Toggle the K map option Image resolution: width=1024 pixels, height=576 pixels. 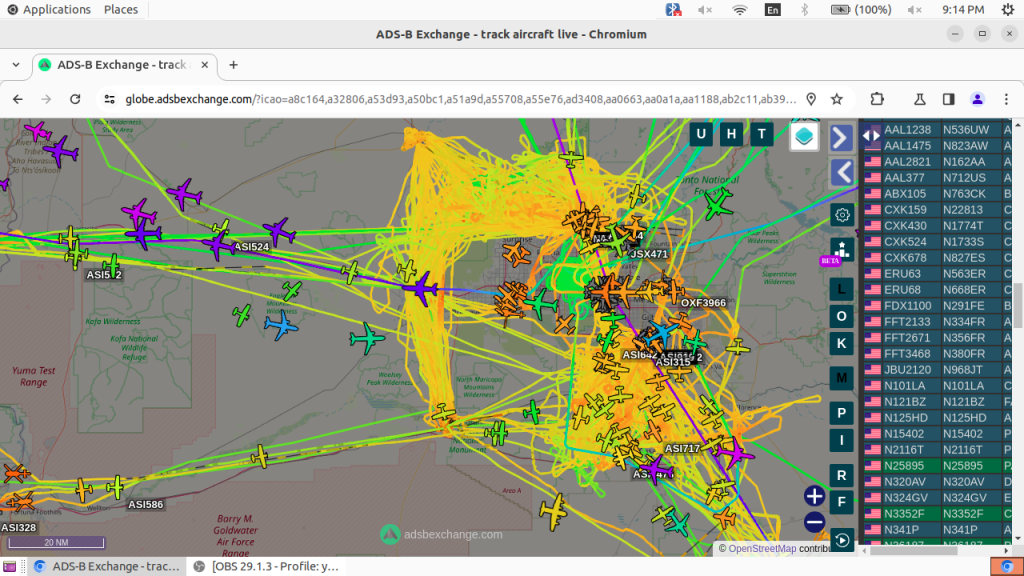[x=841, y=344]
